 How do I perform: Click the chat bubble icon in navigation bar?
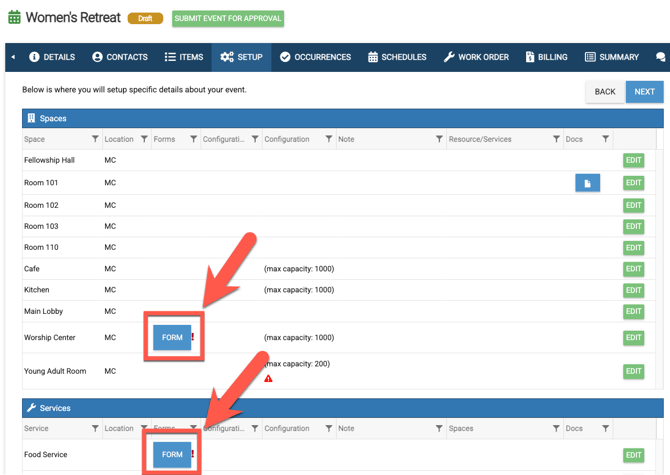[660, 57]
